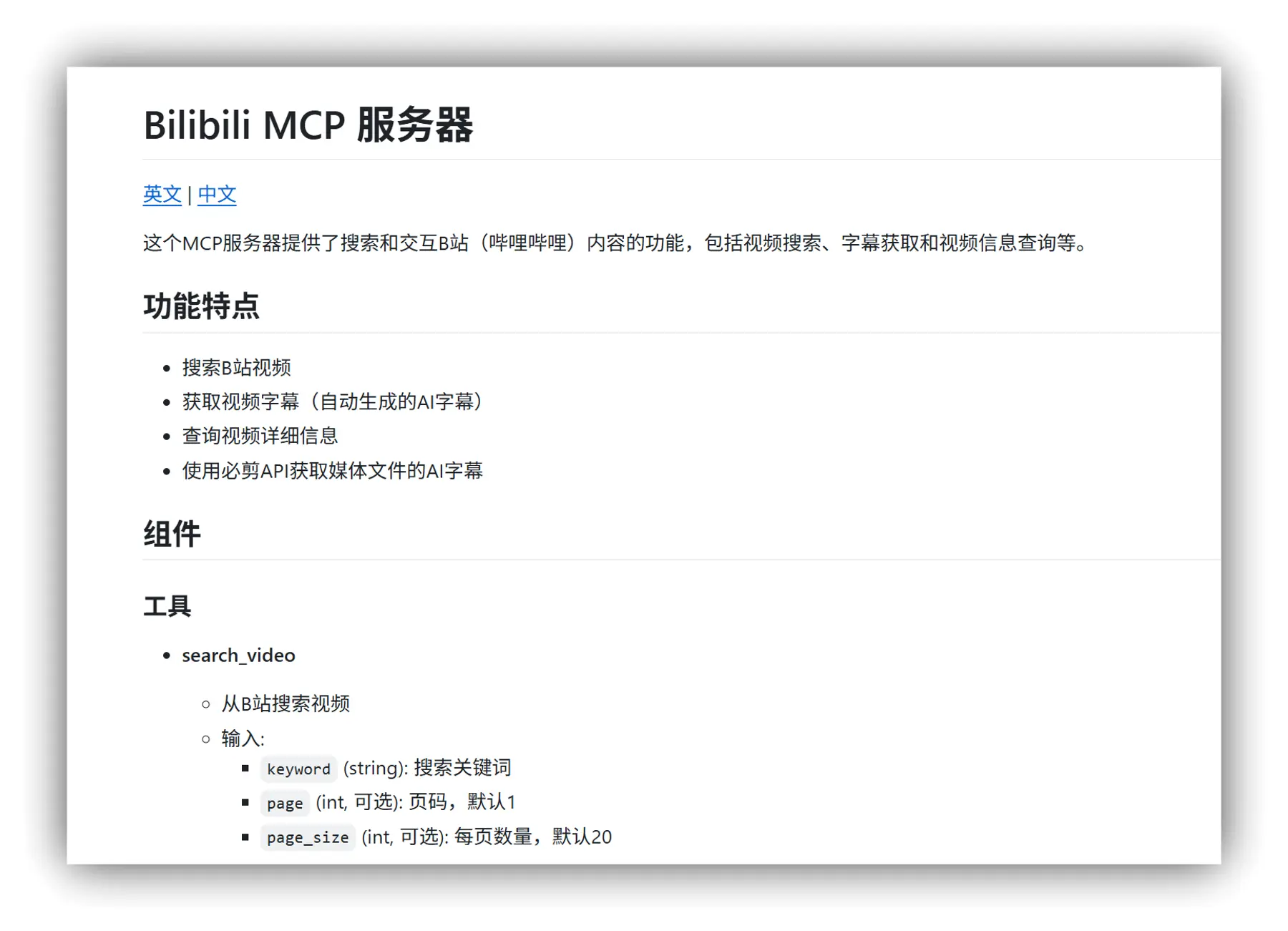The image size is (1288, 931).
Task: Click the 输入: label
Action: coord(243,738)
